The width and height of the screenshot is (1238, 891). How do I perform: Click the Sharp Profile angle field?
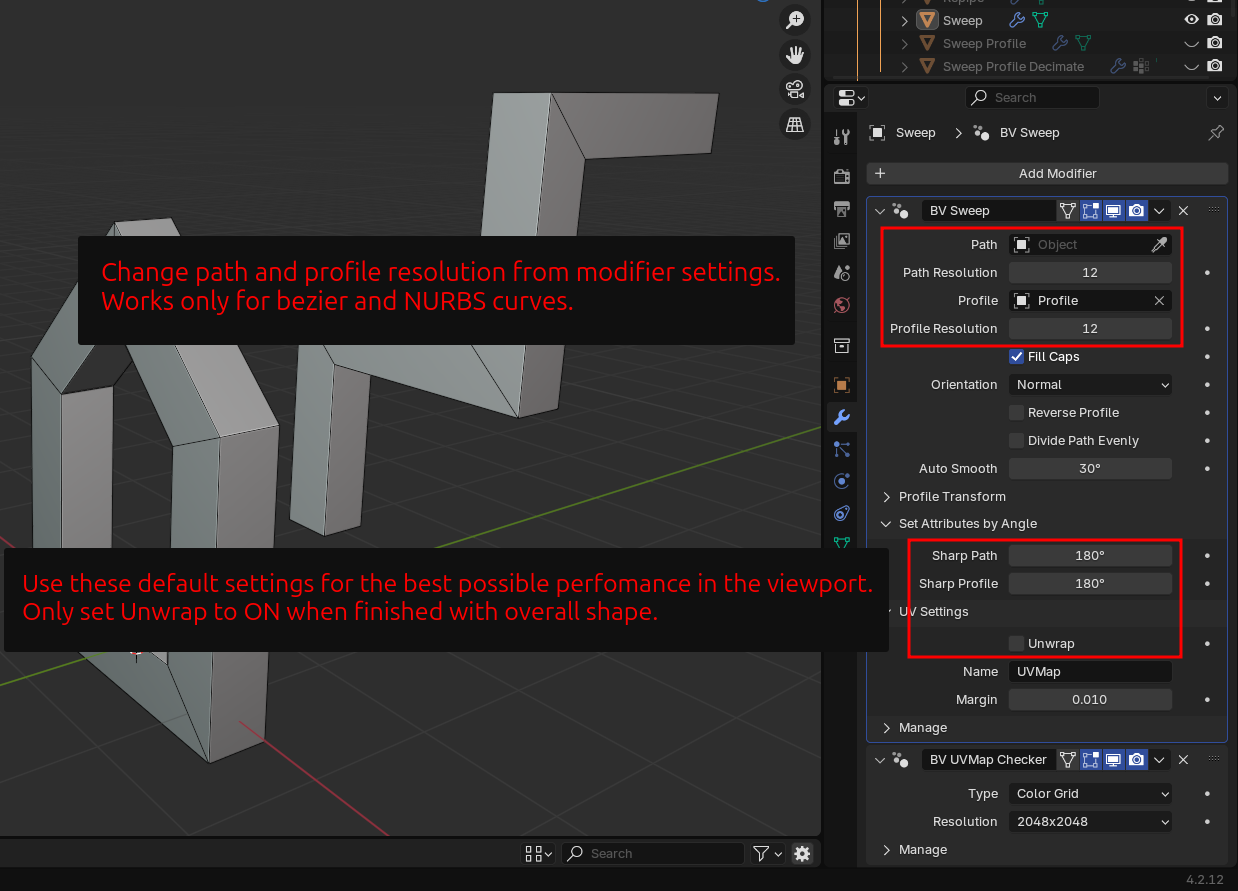coord(1090,584)
